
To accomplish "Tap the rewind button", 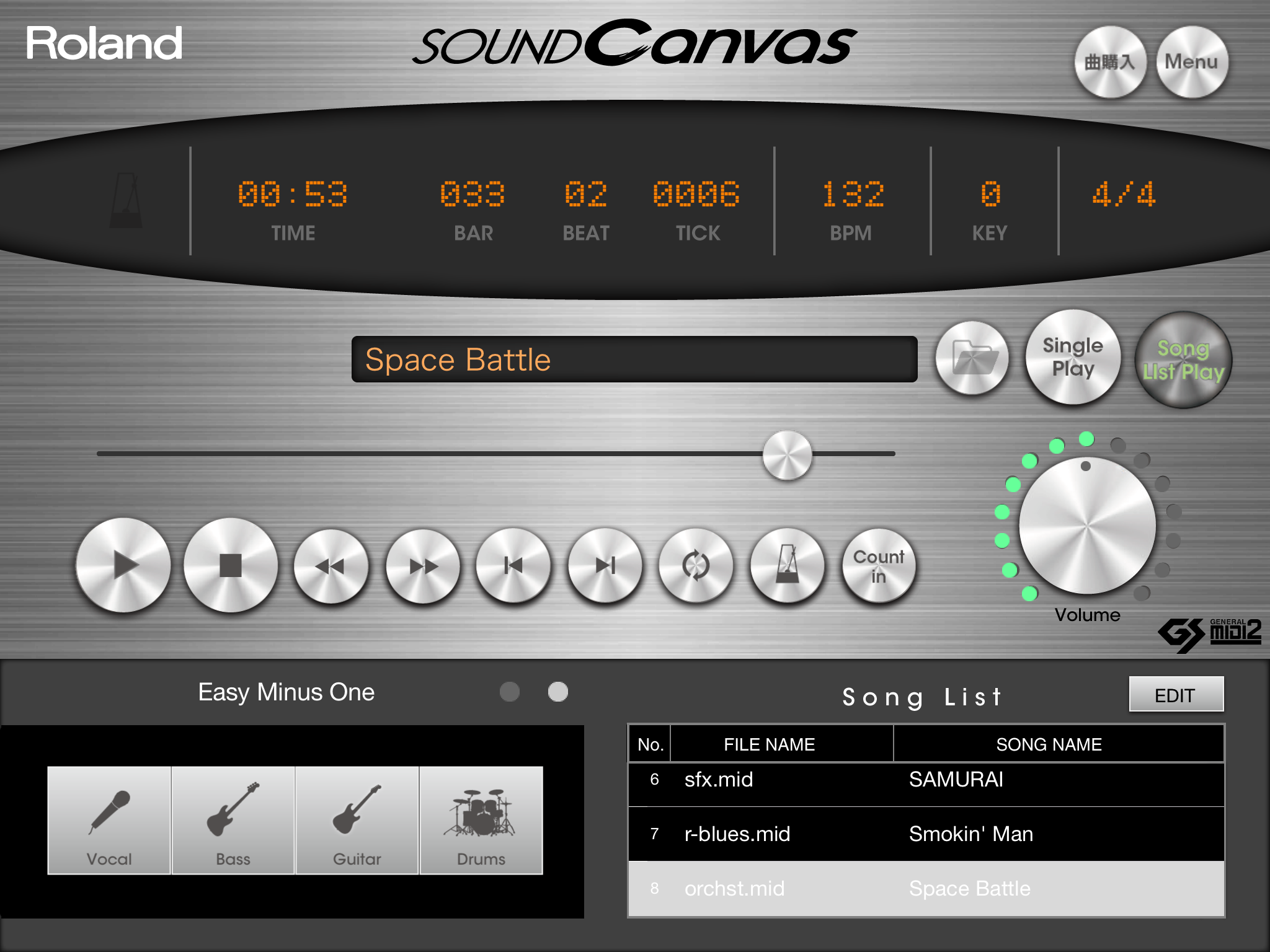I will [331, 566].
